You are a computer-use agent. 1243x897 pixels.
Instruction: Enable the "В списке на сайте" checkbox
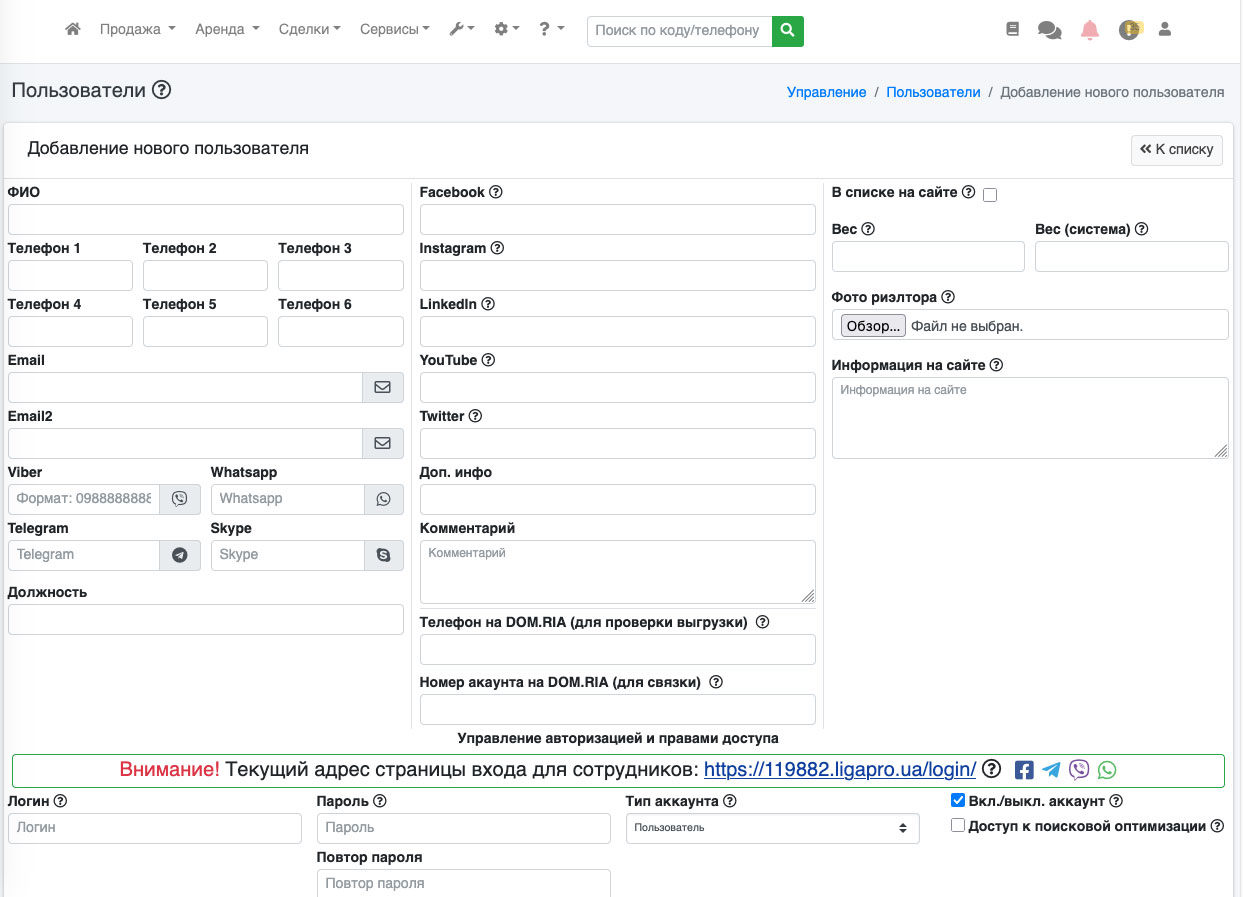click(990, 195)
